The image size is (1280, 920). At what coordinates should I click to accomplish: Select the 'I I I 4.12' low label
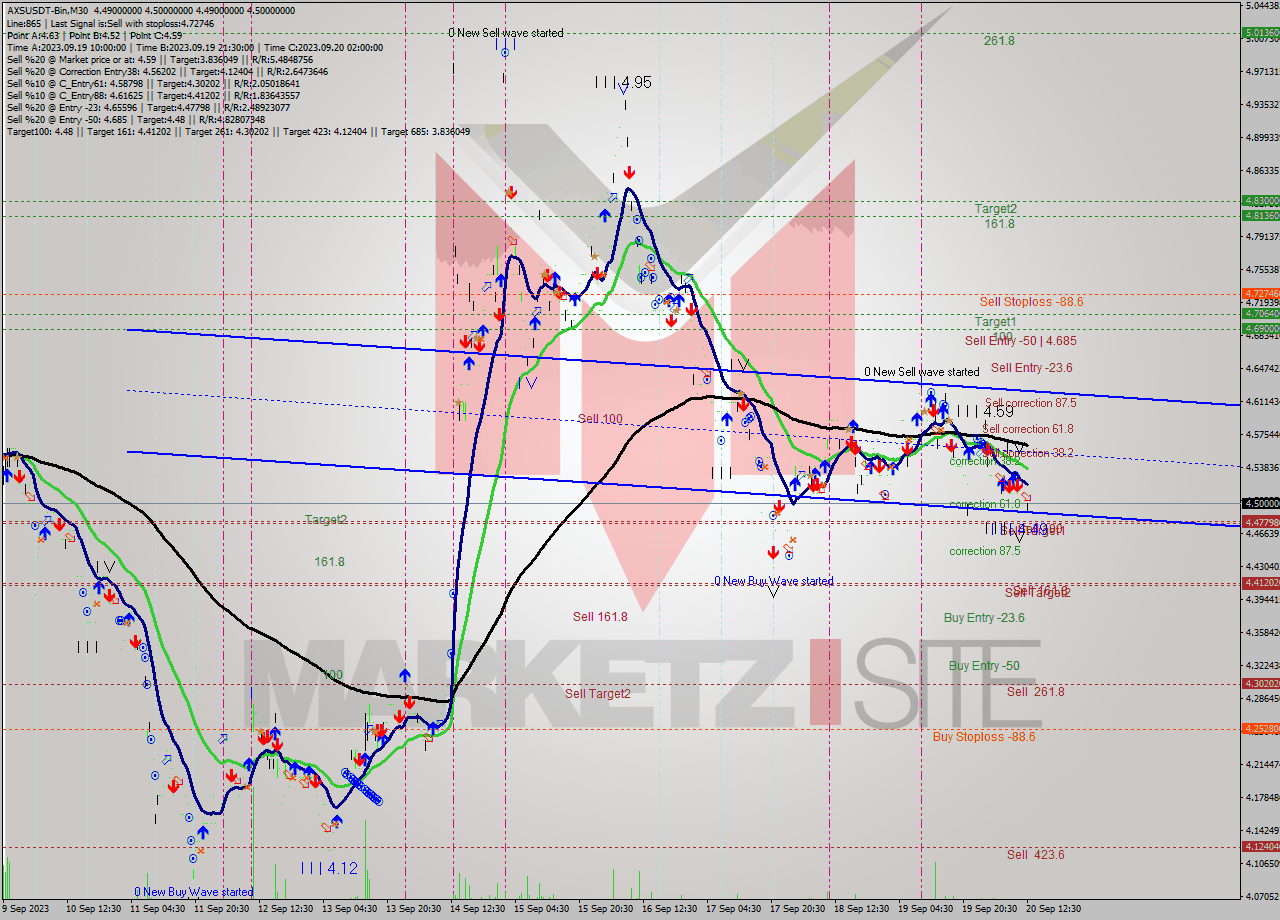tap(329, 869)
